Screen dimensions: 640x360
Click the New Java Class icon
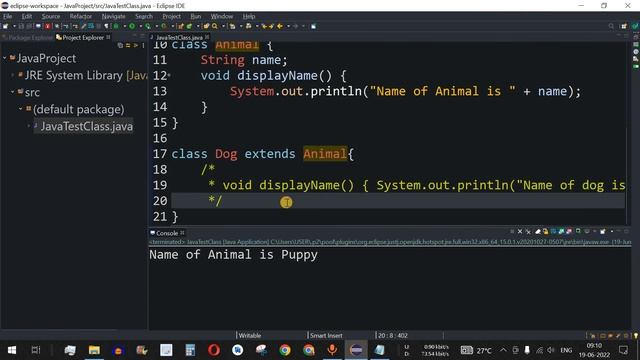(189, 26)
